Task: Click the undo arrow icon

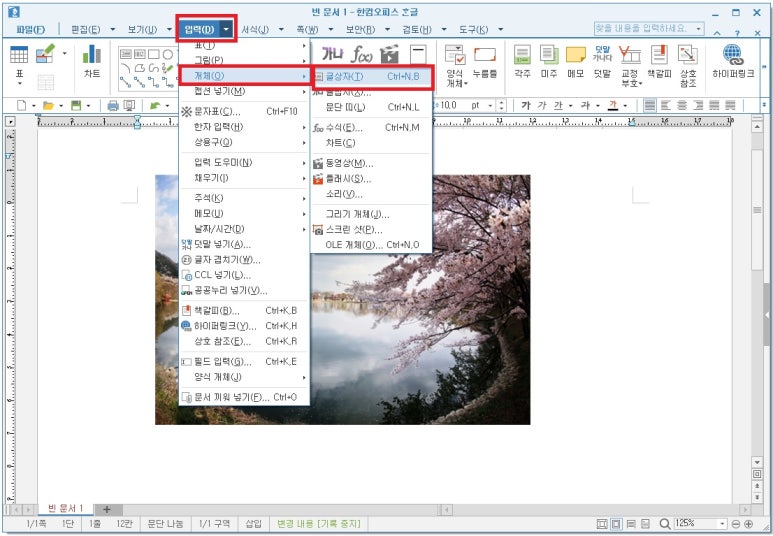Action: 155,106
